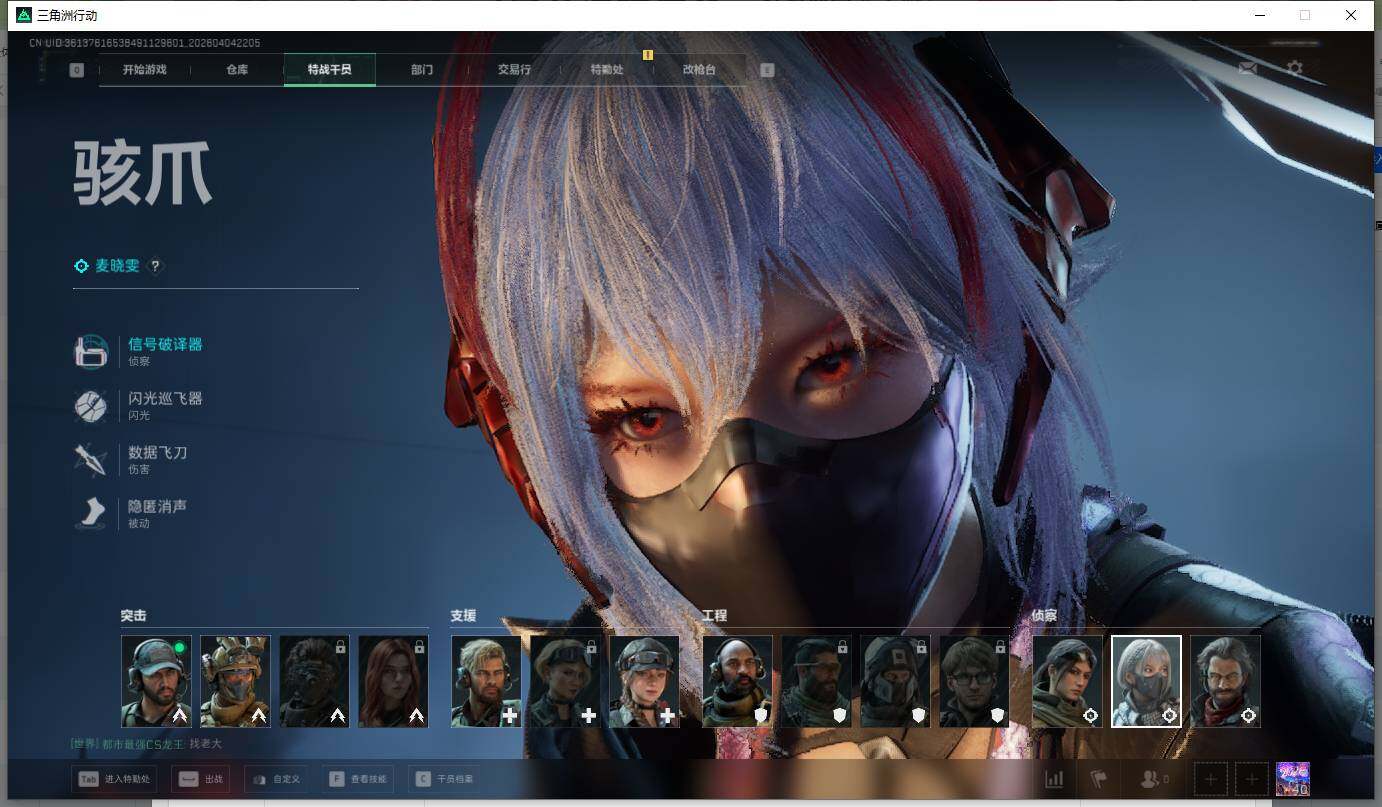Open the mail envelope icon
1382x807 pixels.
pos(1247,68)
